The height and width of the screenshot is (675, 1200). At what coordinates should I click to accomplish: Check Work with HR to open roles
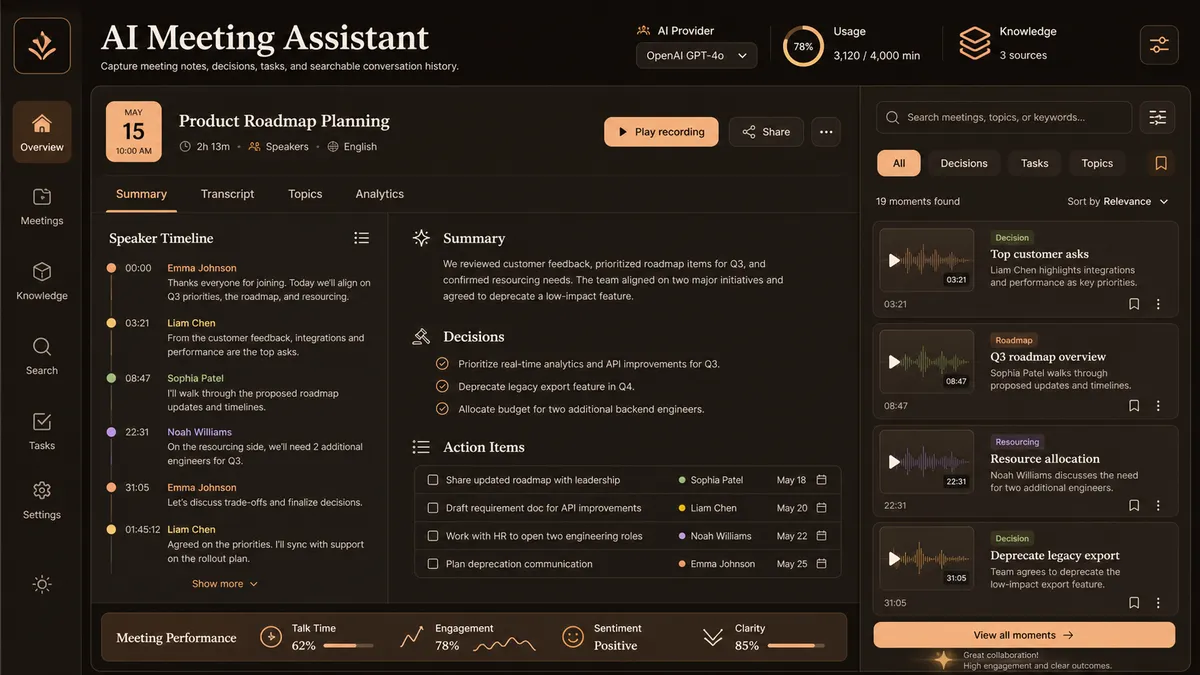[433, 536]
